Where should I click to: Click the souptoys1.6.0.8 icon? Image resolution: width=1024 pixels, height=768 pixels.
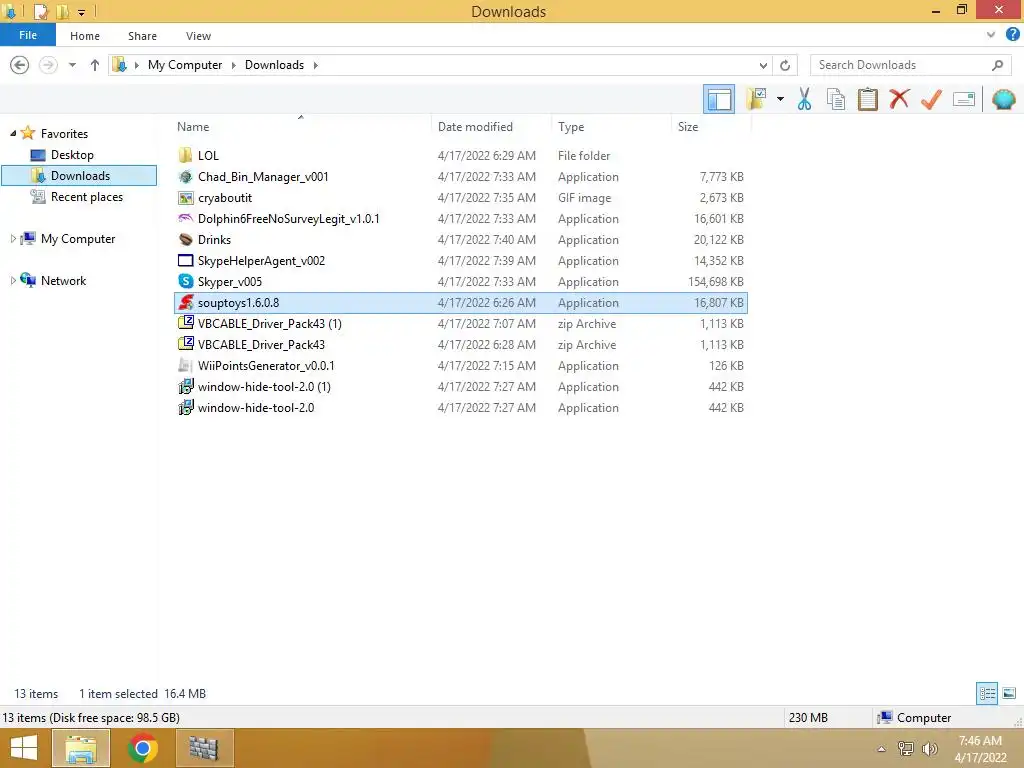(x=186, y=302)
